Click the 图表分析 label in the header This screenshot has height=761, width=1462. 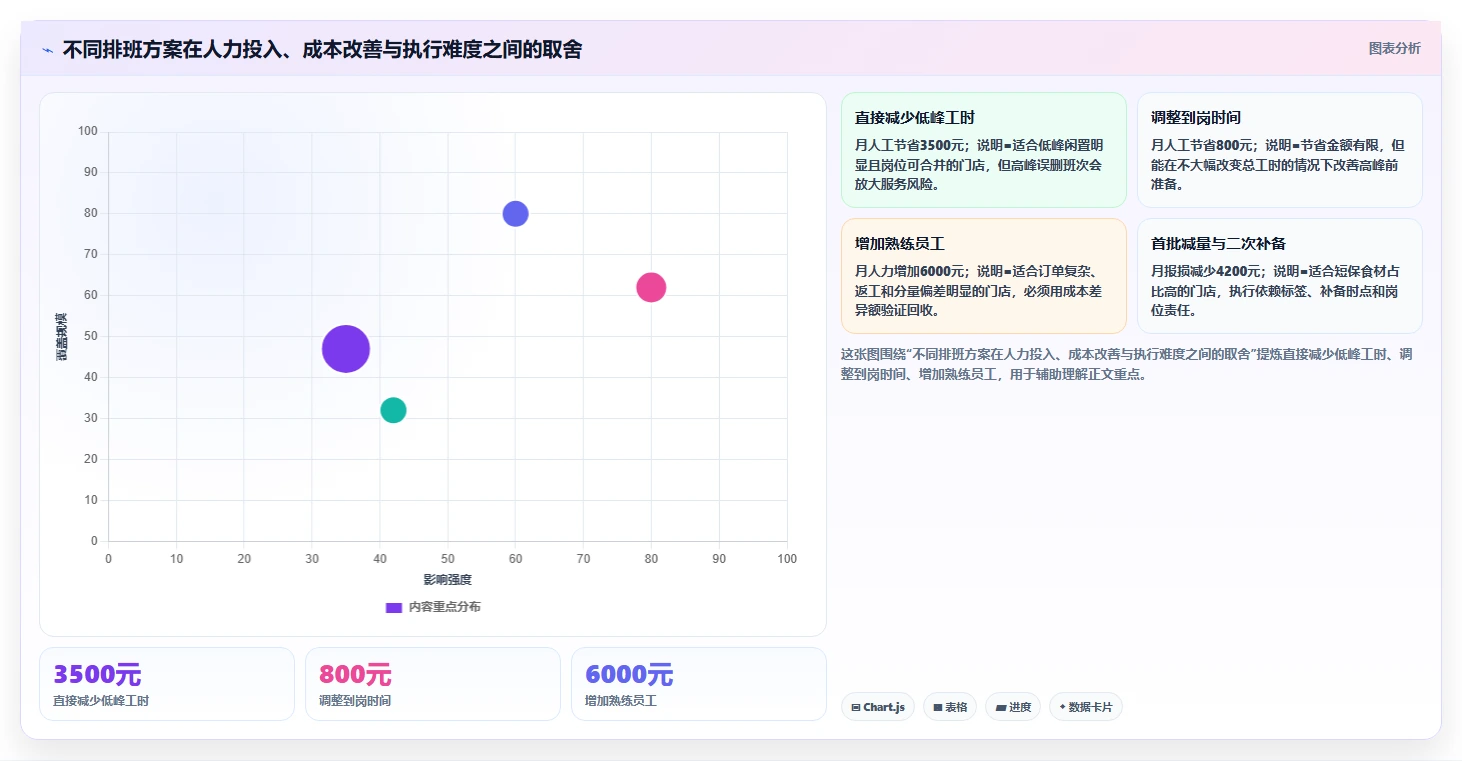(x=1394, y=48)
